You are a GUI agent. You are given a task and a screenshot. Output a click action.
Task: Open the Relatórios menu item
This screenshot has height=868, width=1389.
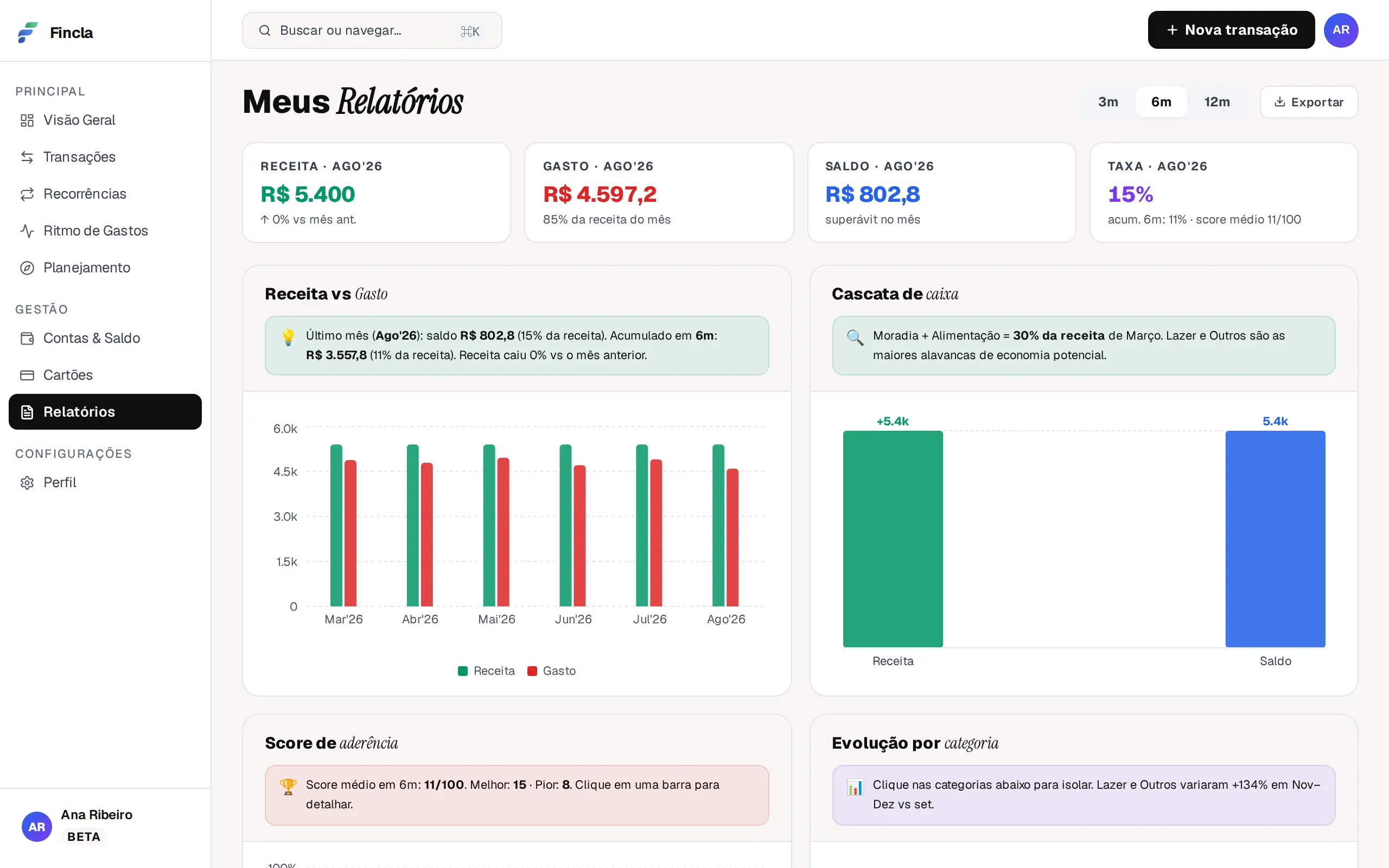pos(105,412)
